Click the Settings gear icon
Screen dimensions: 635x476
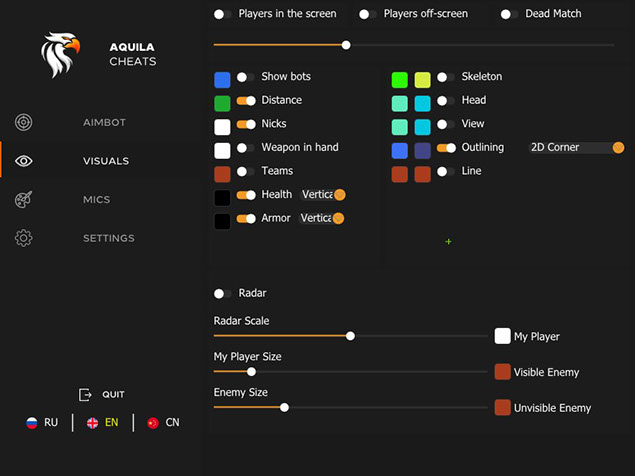tap(24, 238)
